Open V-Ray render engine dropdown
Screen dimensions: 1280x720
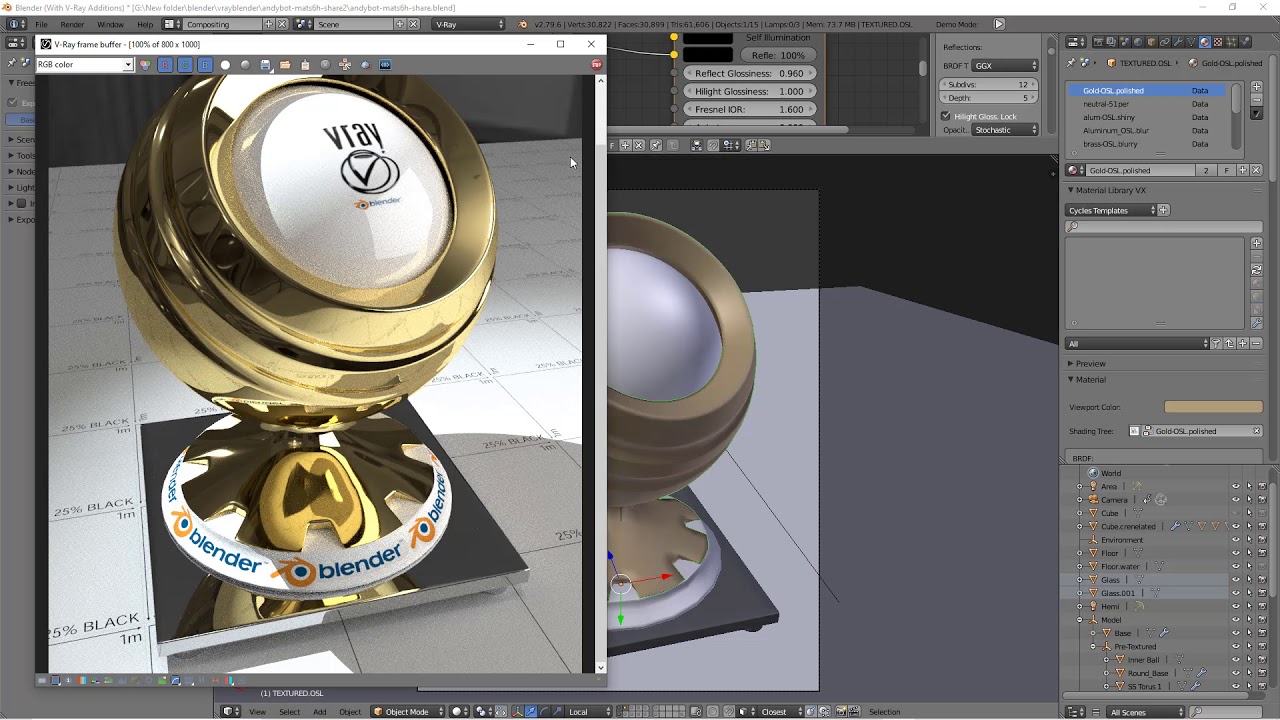click(469, 24)
